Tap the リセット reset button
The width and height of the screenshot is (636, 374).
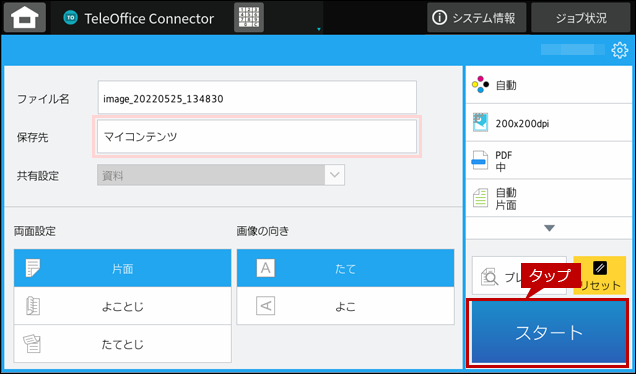click(x=599, y=275)
